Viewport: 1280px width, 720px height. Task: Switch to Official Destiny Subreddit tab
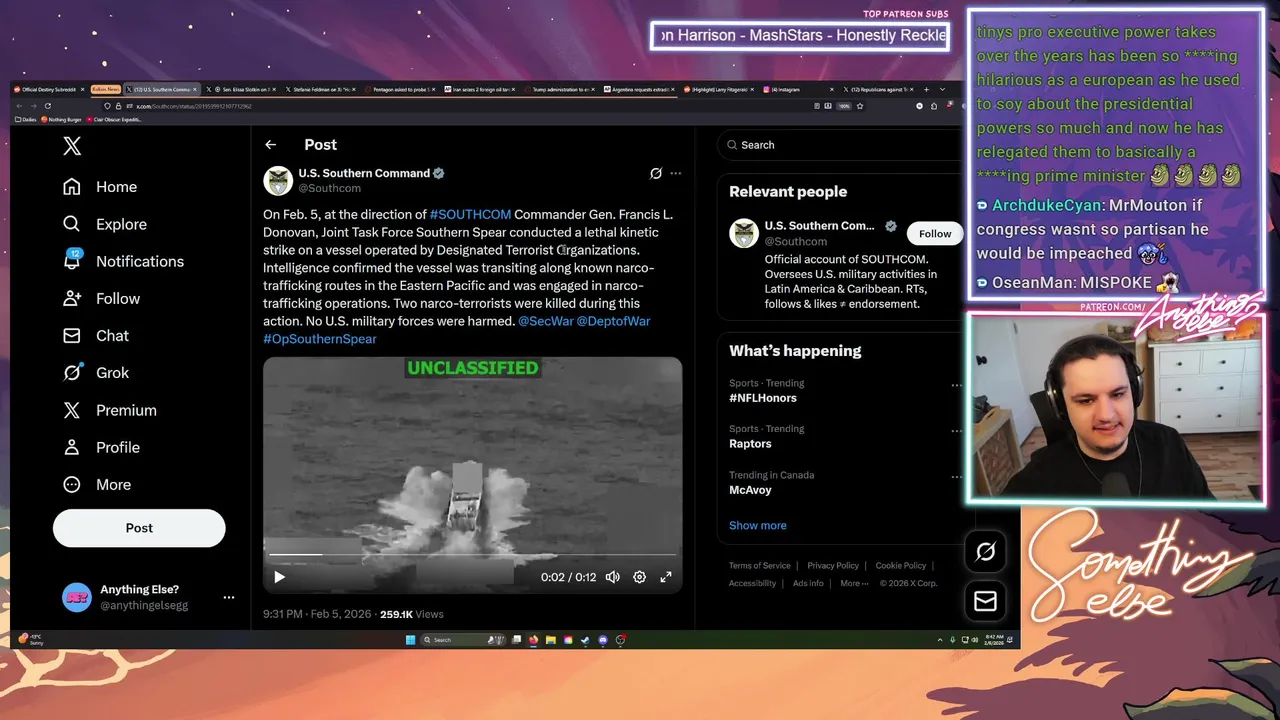click(x=50, y=90)
